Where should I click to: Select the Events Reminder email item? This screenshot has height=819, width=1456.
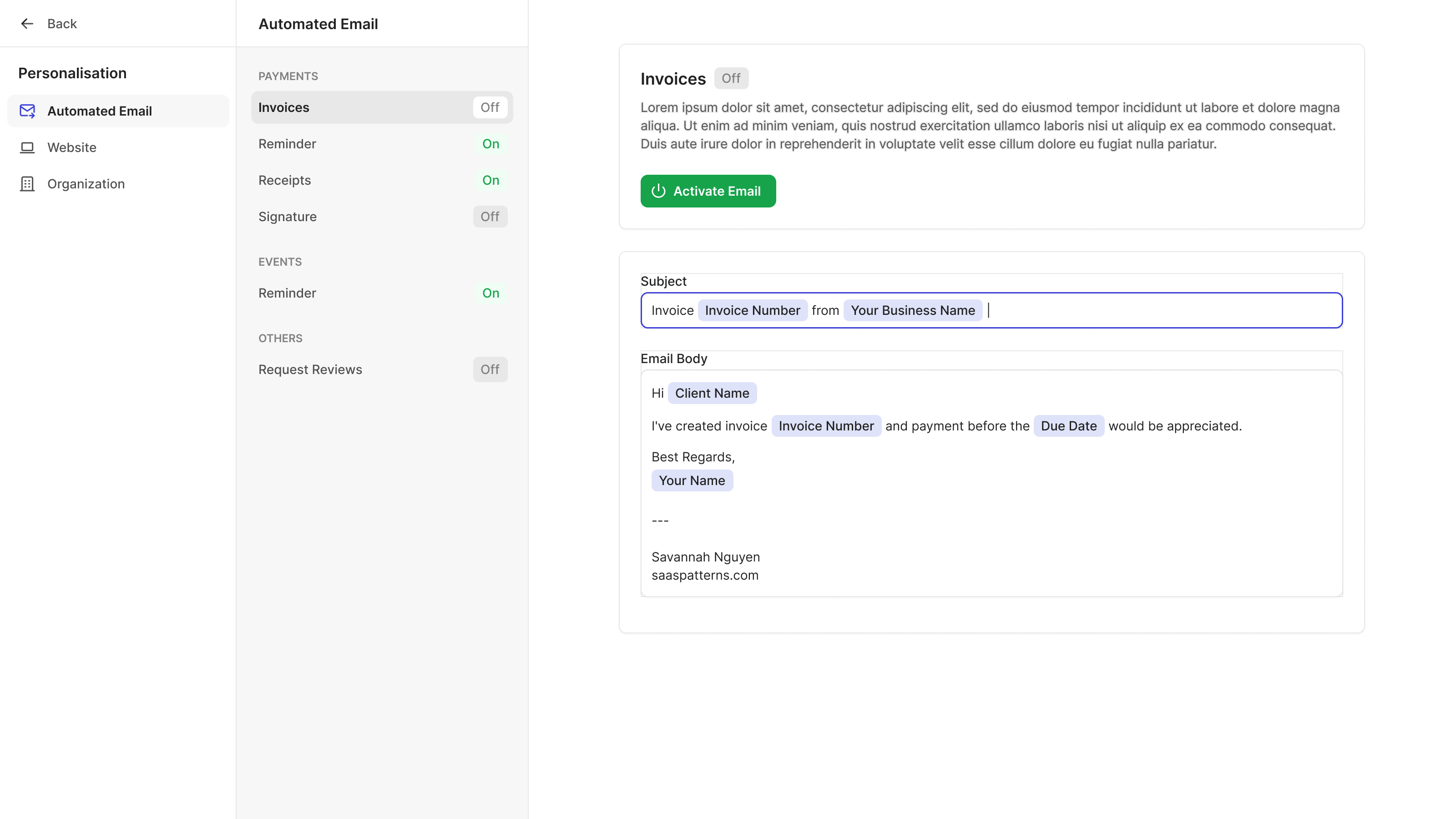pyautogui.click(x=382, y=293)
